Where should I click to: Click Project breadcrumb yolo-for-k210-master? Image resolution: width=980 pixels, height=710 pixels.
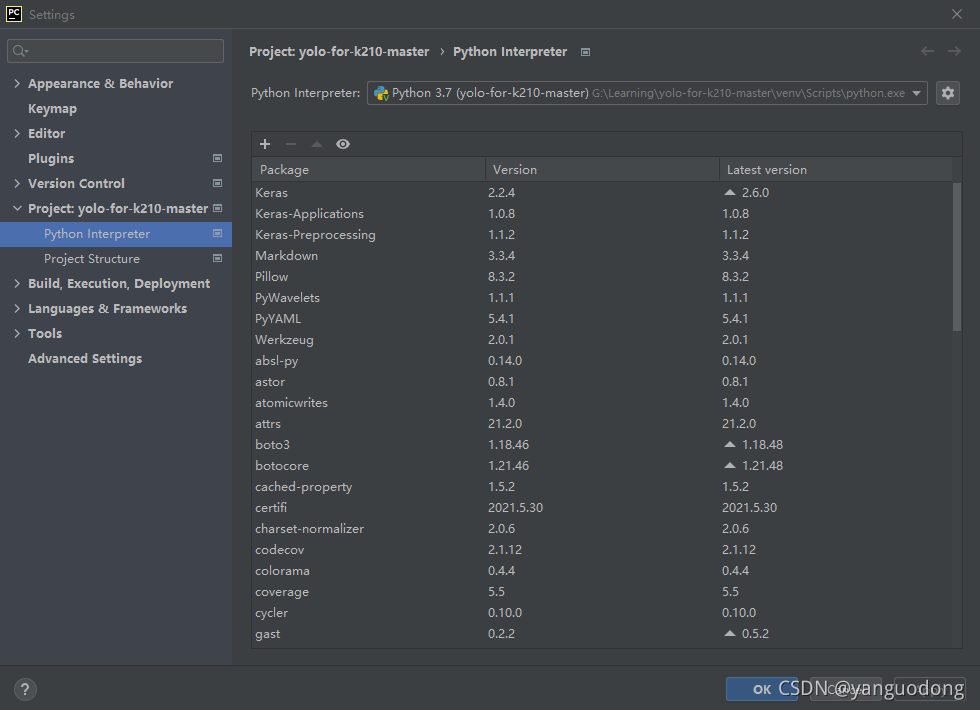339,52
